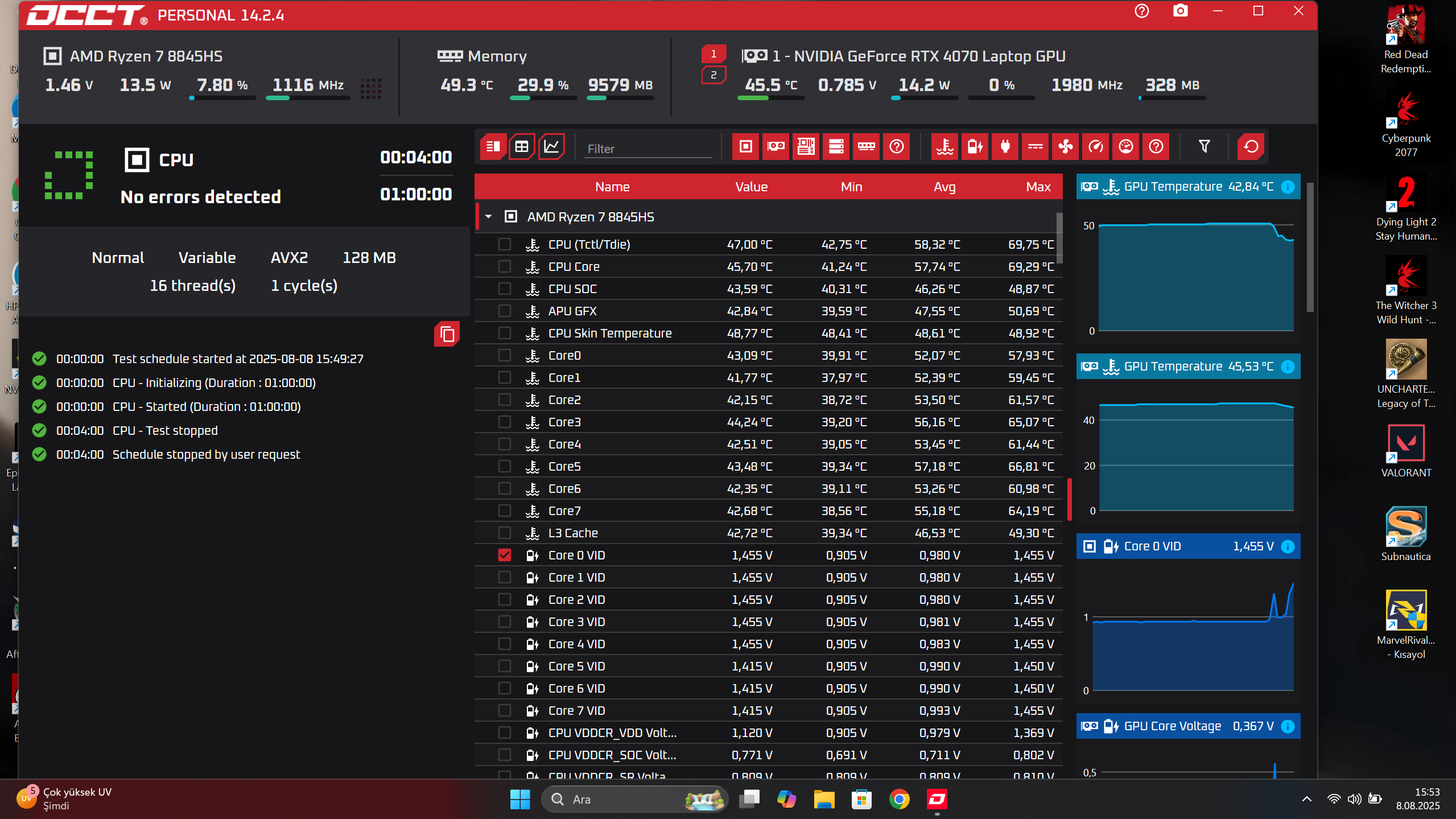This screenshot has width=1456, height=819.
Task: Select GPU tab 2 in the header
Action: point(713,75)
